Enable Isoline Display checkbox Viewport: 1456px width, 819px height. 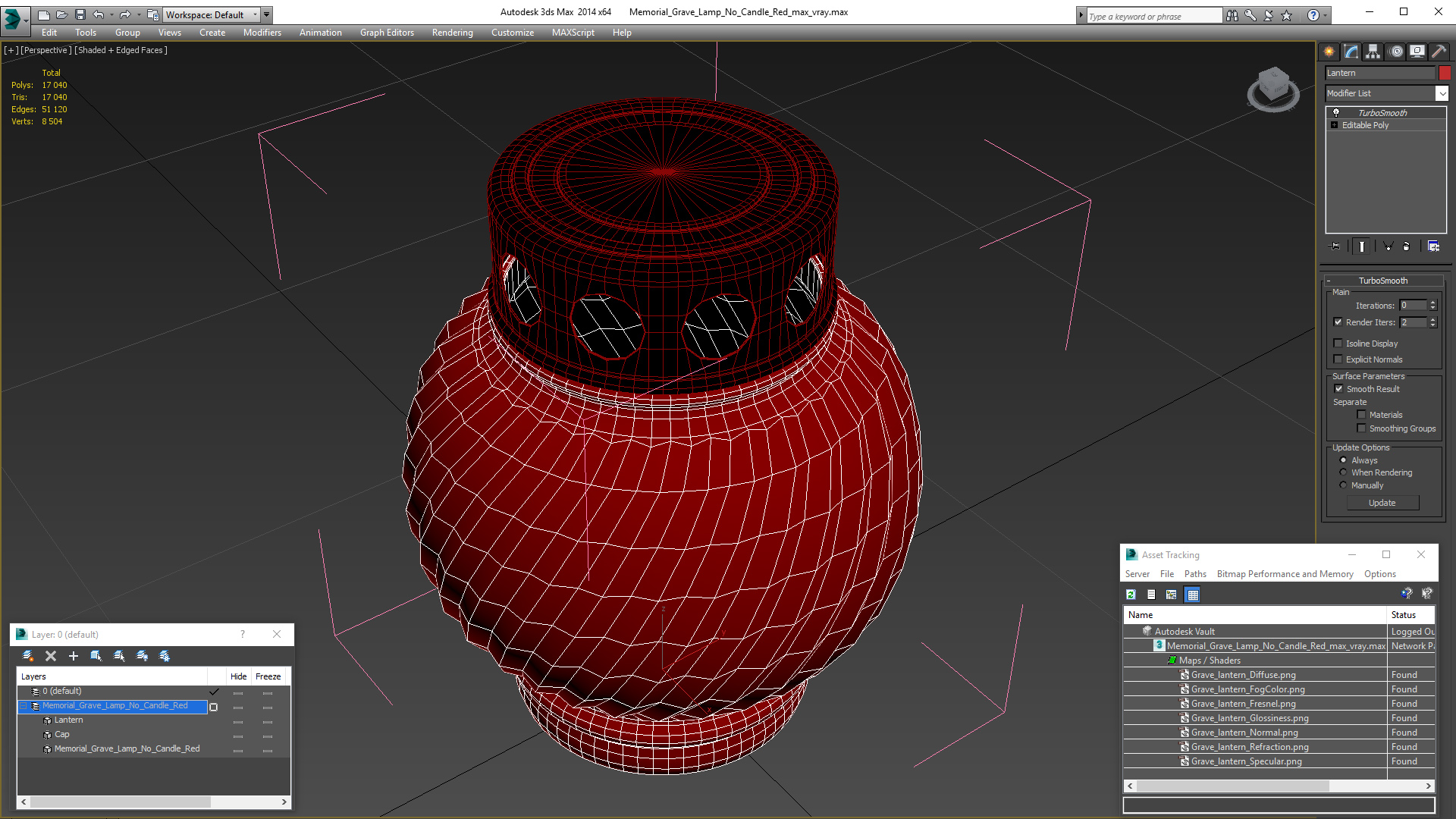(x=1338, y=344)
